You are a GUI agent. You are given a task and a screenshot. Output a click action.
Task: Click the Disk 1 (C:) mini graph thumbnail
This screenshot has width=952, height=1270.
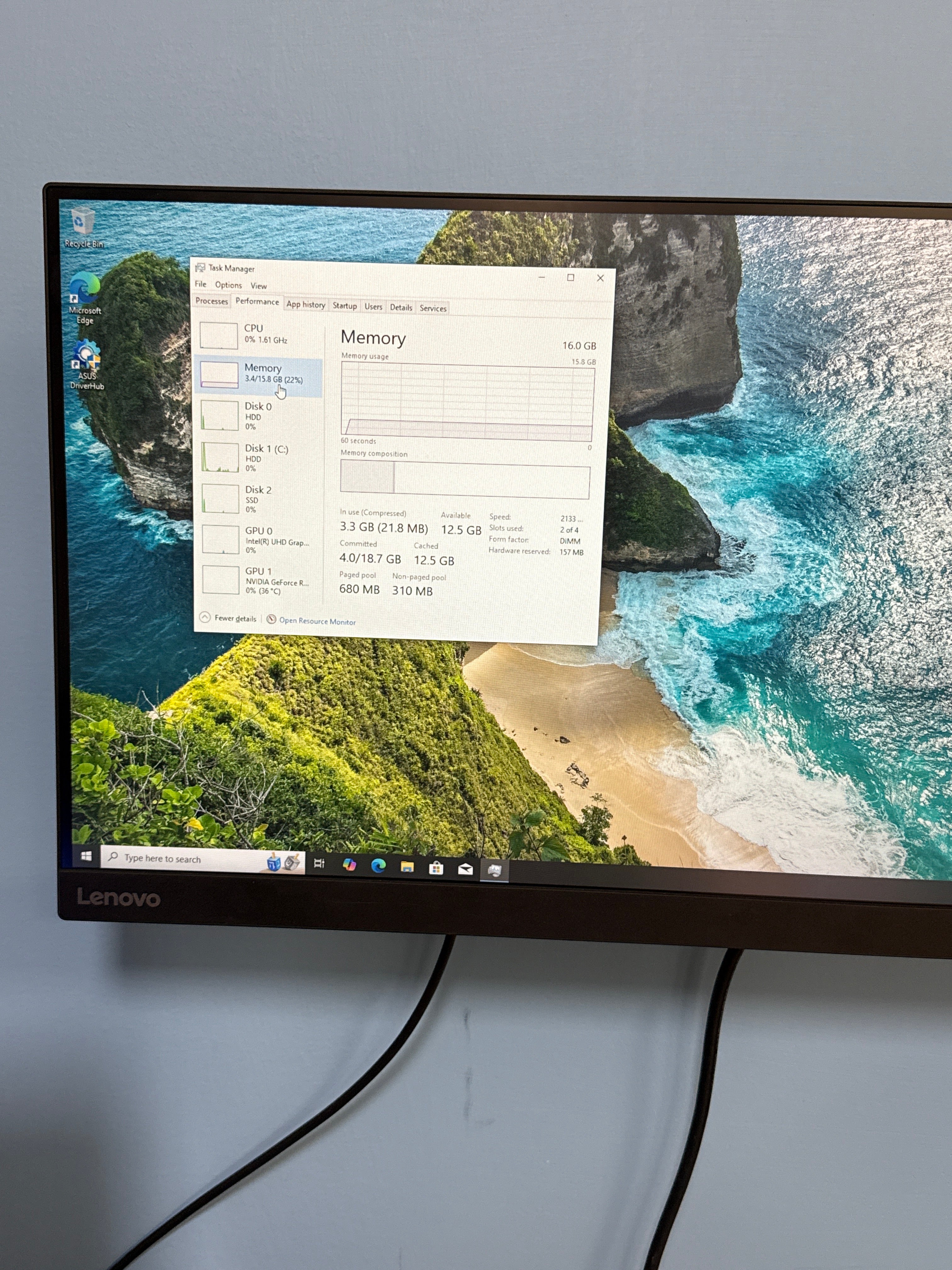220,458
